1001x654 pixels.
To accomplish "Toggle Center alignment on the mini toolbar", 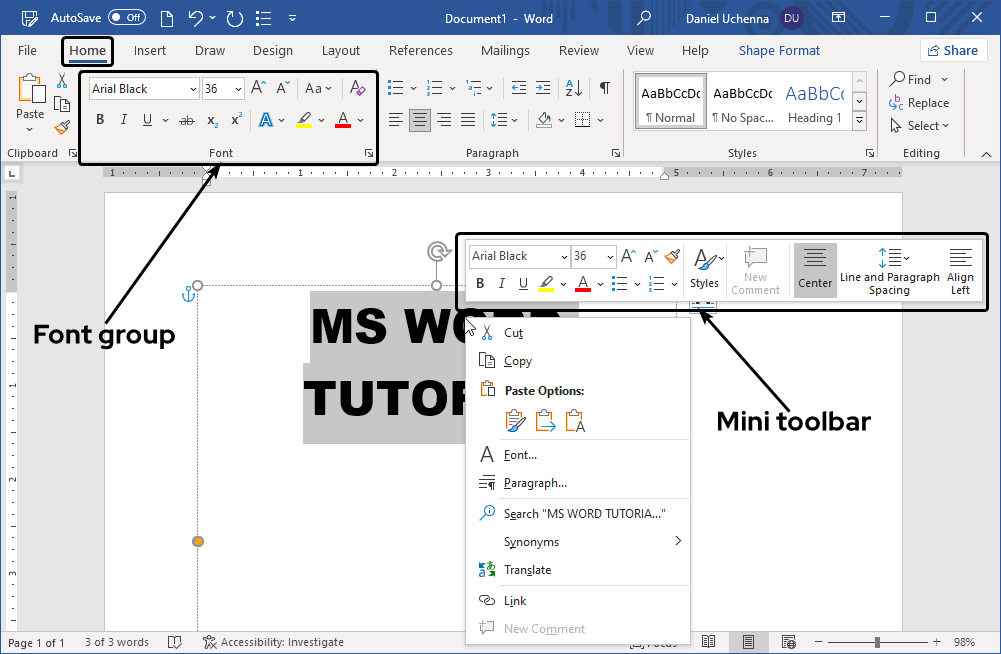I will [814, 270].
